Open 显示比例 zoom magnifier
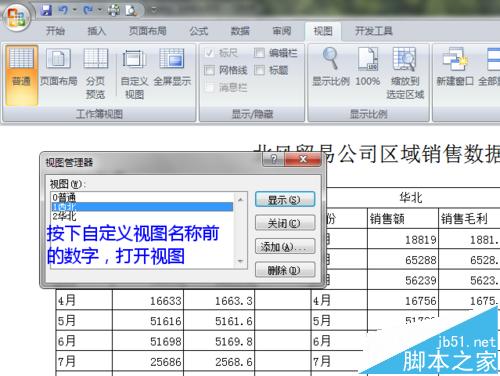This screenshot has width=500, height=376. (331, 67)
